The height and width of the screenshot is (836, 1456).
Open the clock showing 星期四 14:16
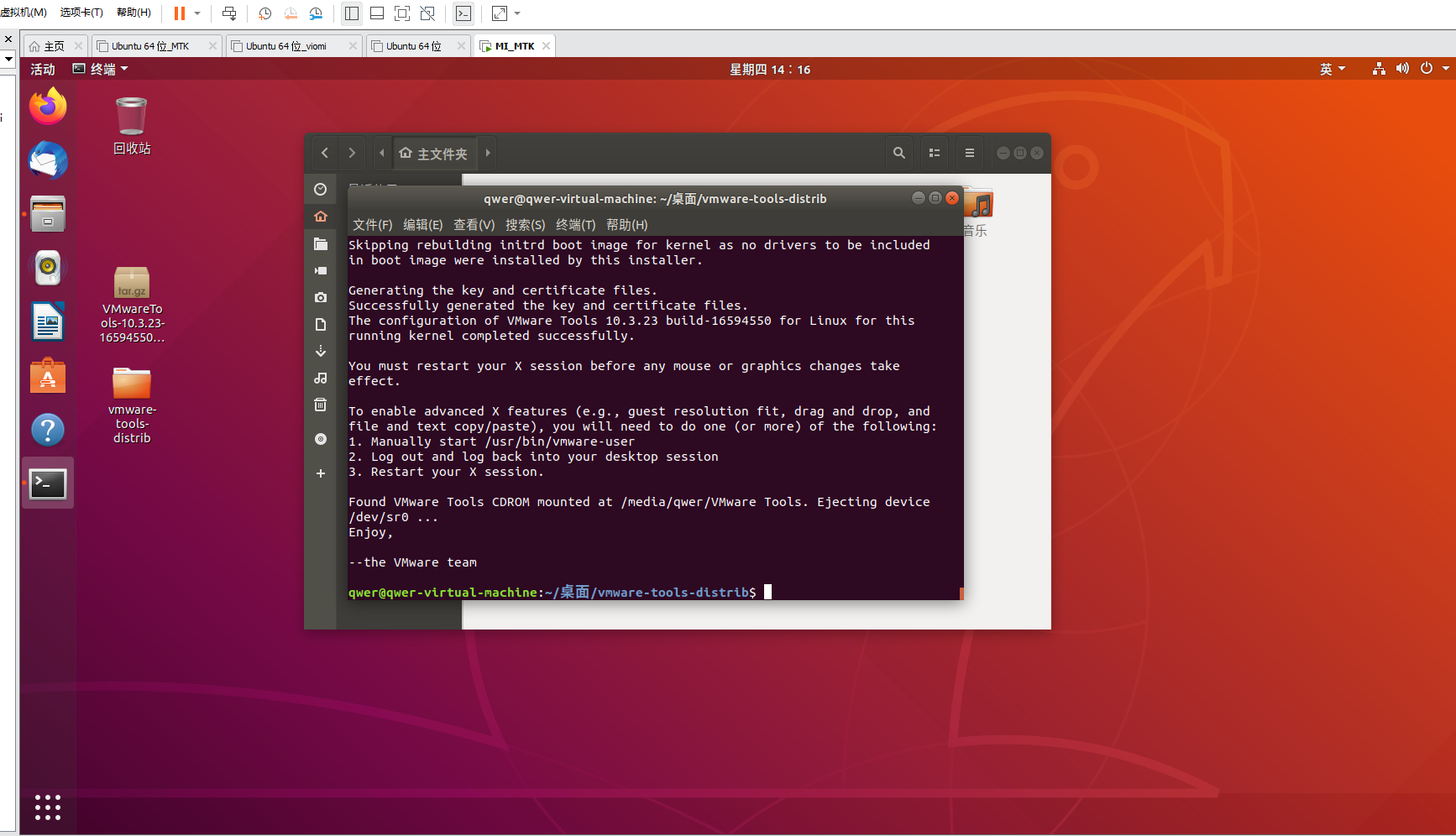[x=770, y=69]
